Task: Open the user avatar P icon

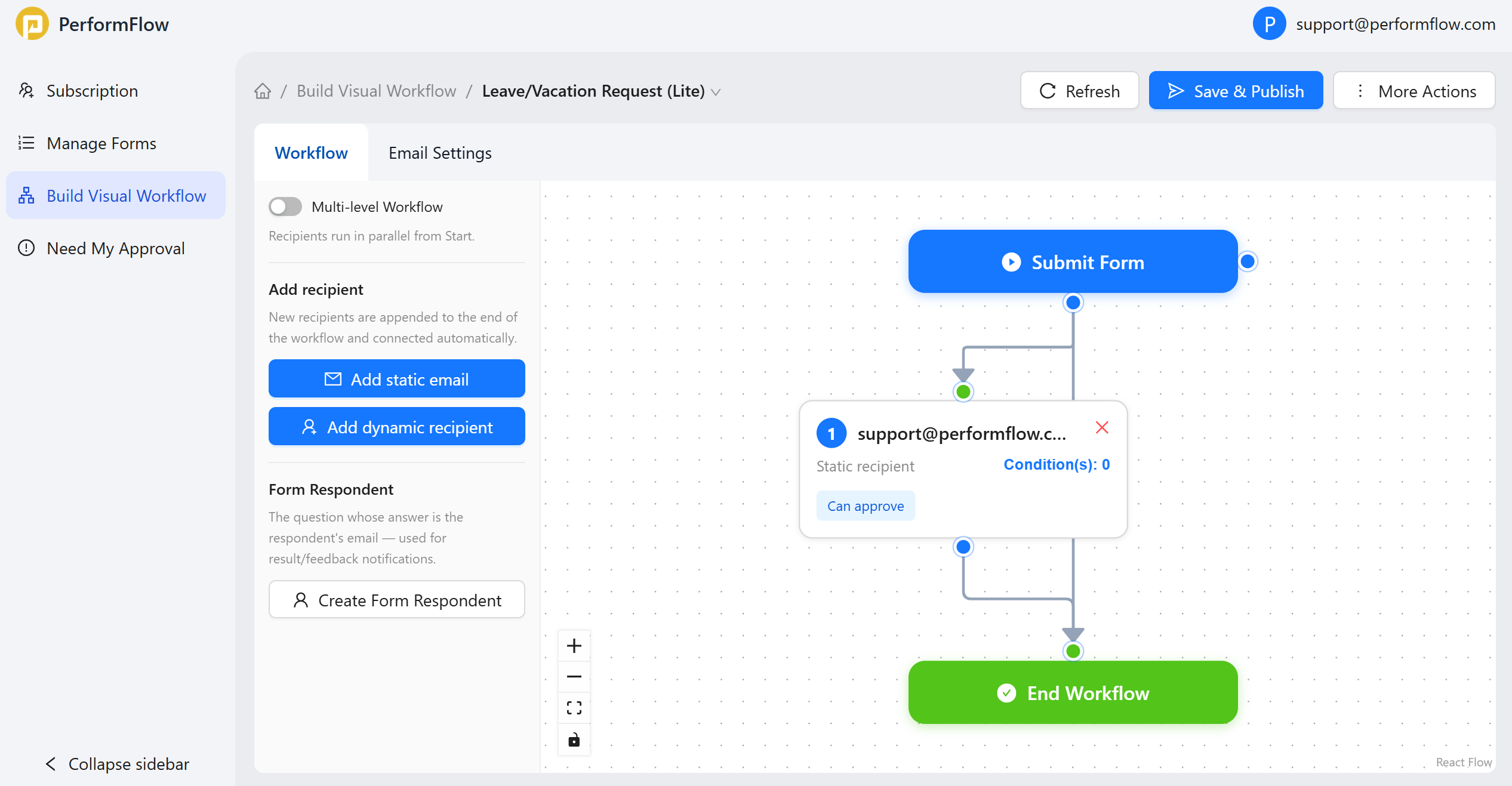Action: (1269, 24)
